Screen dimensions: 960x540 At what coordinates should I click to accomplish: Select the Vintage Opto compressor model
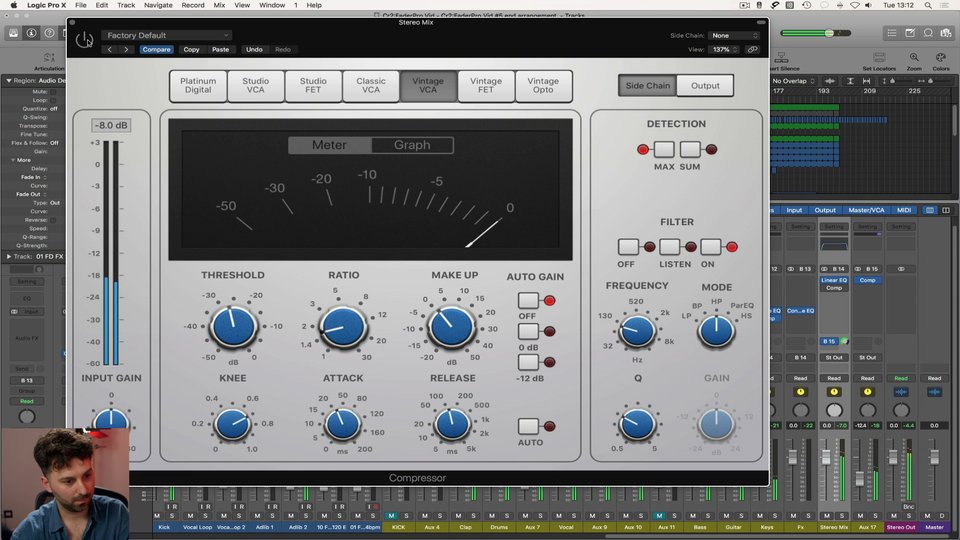click(543, 86)
